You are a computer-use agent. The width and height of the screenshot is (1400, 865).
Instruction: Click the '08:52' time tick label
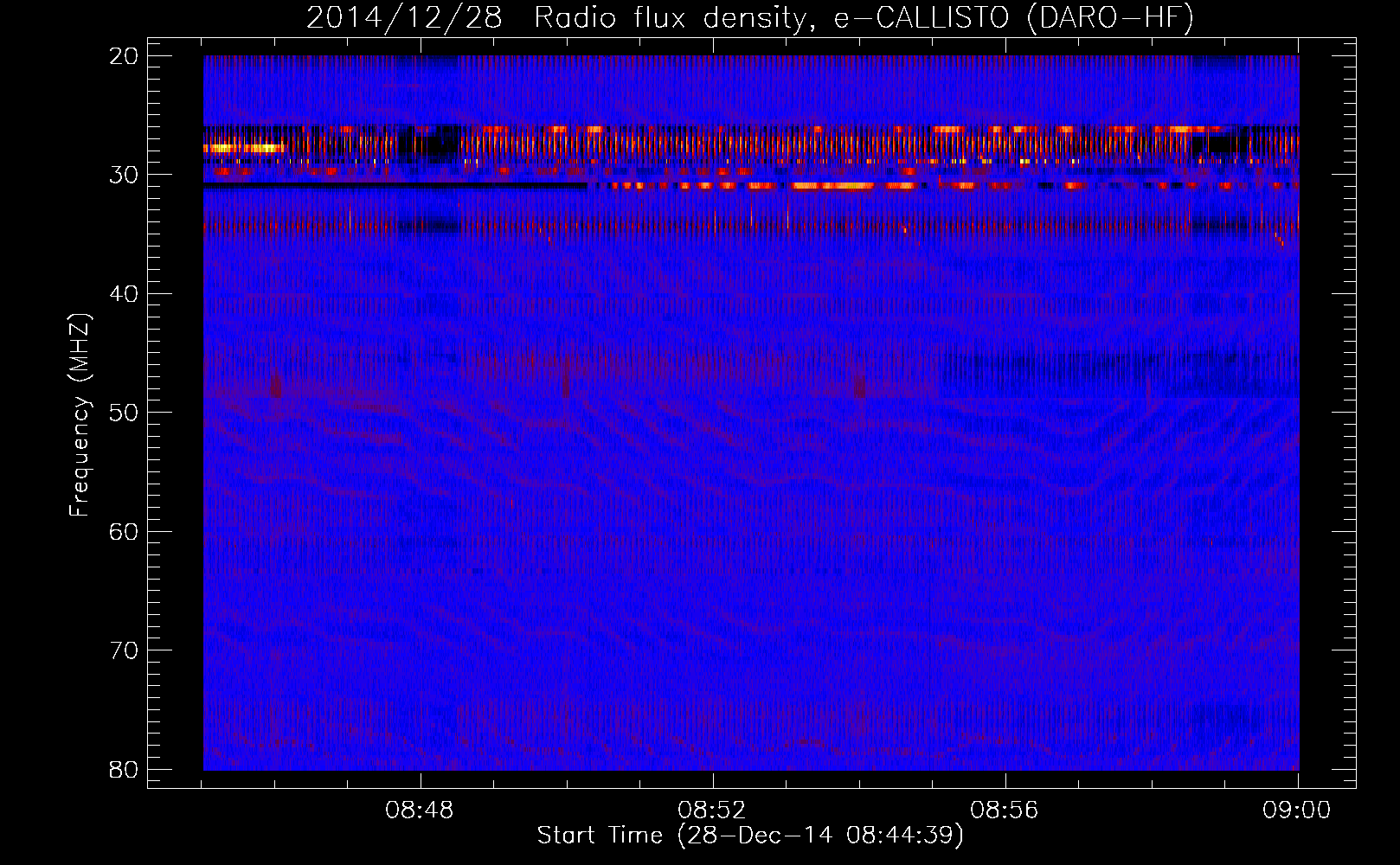point(712,811)
